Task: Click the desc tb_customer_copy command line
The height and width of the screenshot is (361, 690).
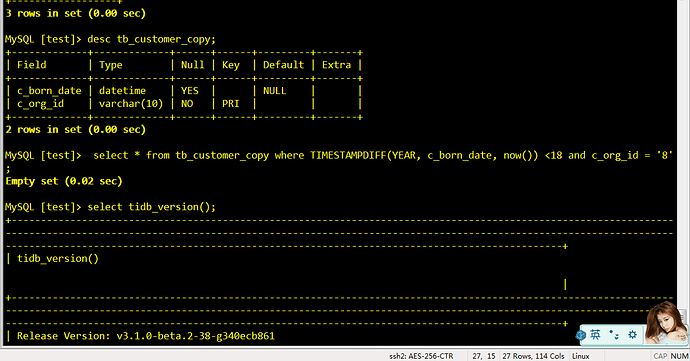Action: click(110, 39)
